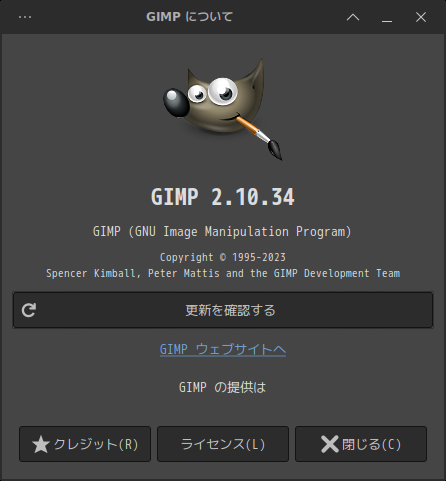The width and height of the screenshot is (446, 481).
Task: Click the Copyright © 1995-2023 line
Action: pos(223,257)
